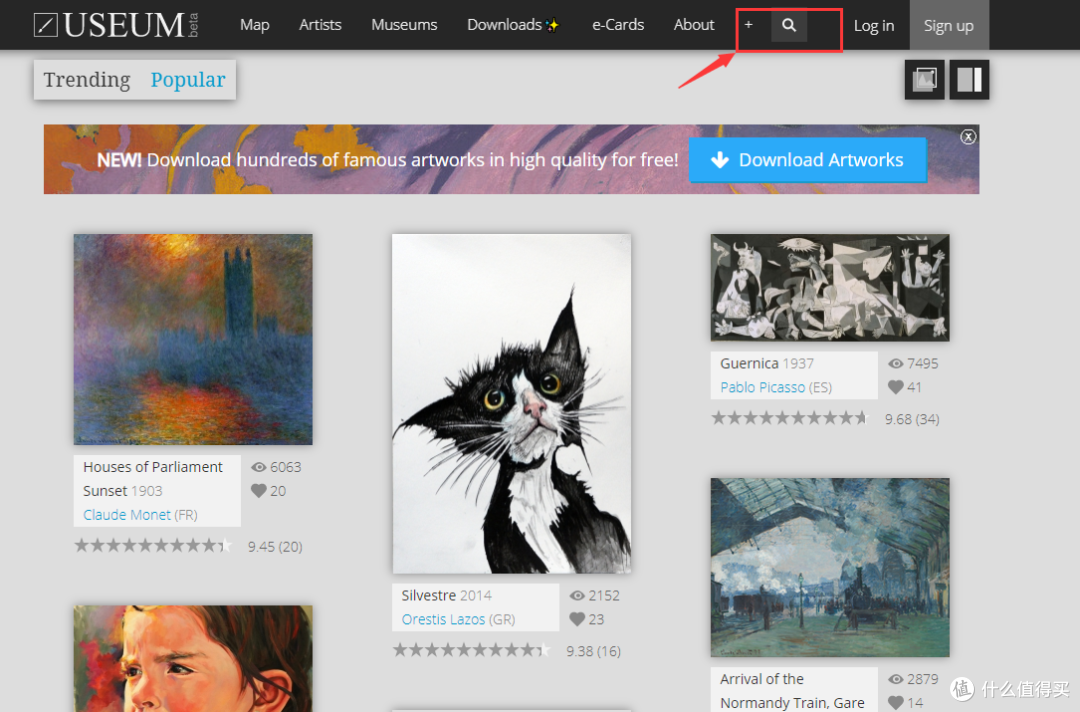This screenshot has width=1080, height=712.
Task: Like Arrival of the Normandy Train heart
Action: coord(895,702)
